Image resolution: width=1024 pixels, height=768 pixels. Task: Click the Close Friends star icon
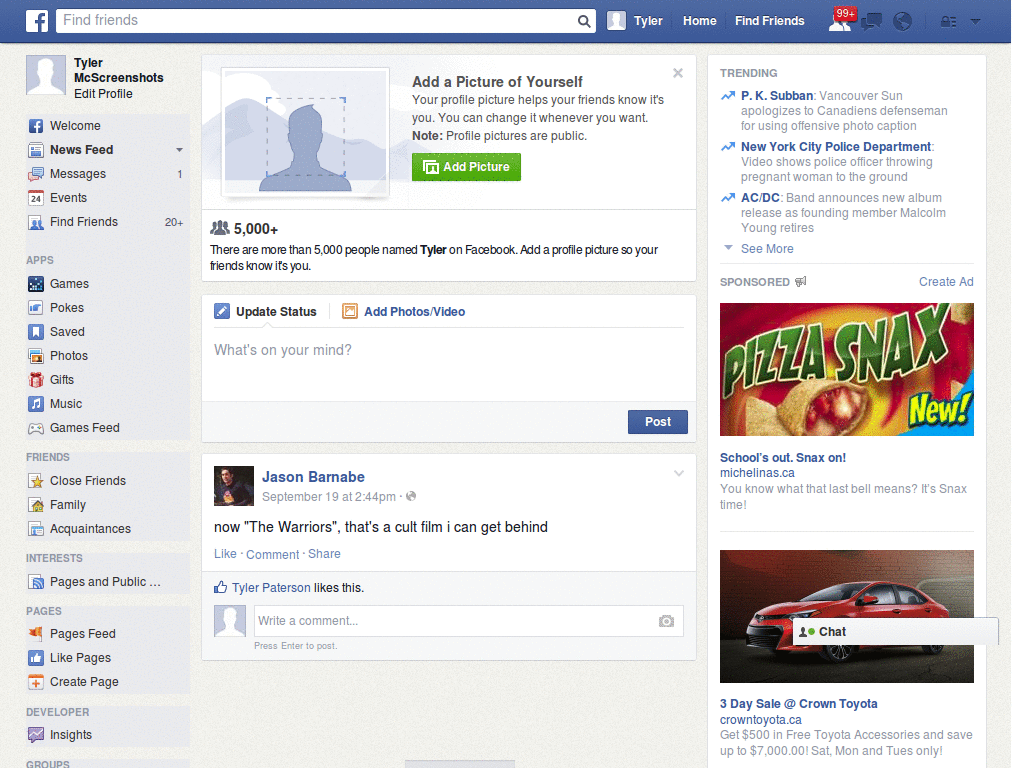coord(36,481)
